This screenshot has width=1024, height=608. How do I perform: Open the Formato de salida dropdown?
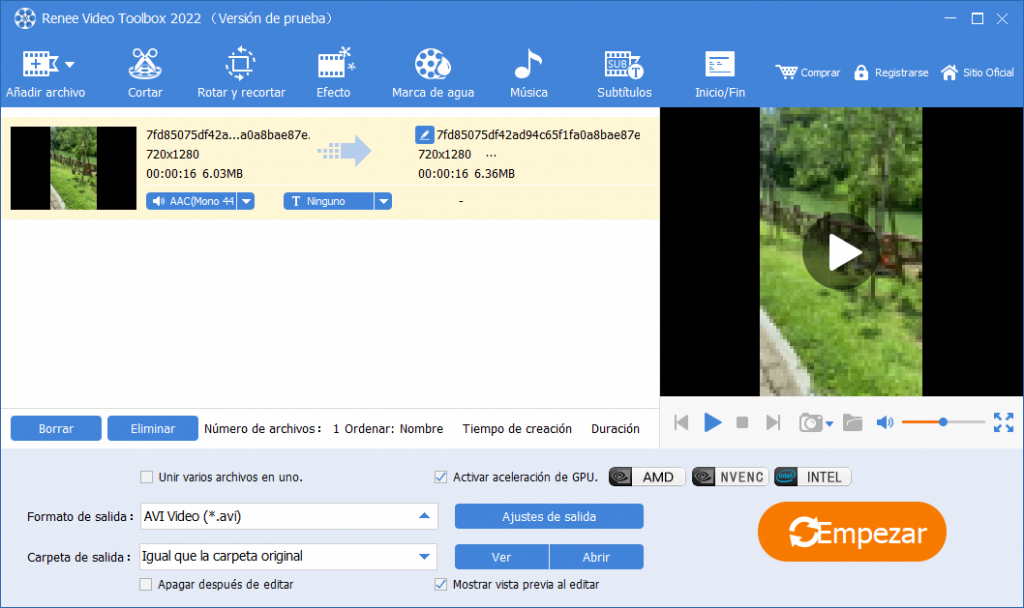[x=426, y=516]
